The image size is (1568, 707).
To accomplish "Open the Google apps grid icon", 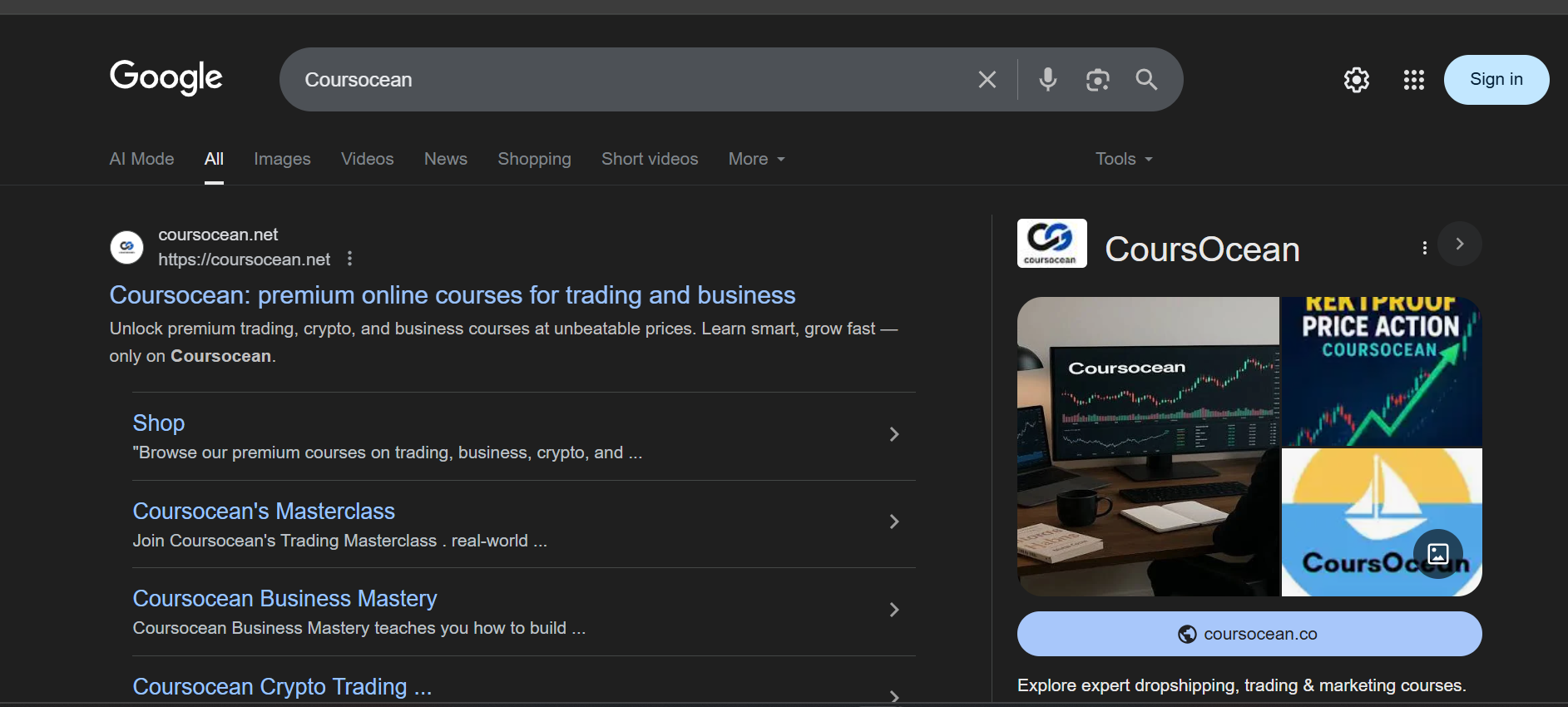I will click(x=1413, y=80).
